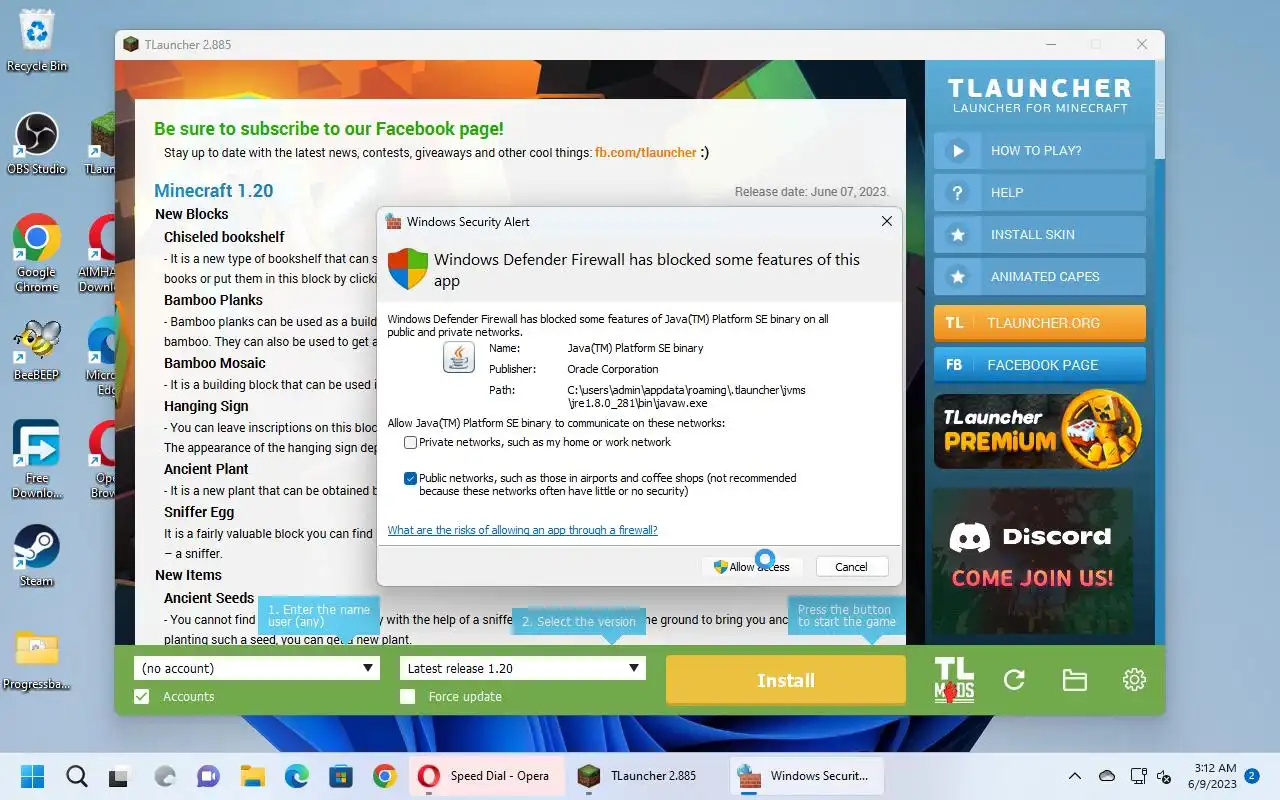Launch OBS Studio from desktop
Screen dimensions: 1280x800
(37, 143)
